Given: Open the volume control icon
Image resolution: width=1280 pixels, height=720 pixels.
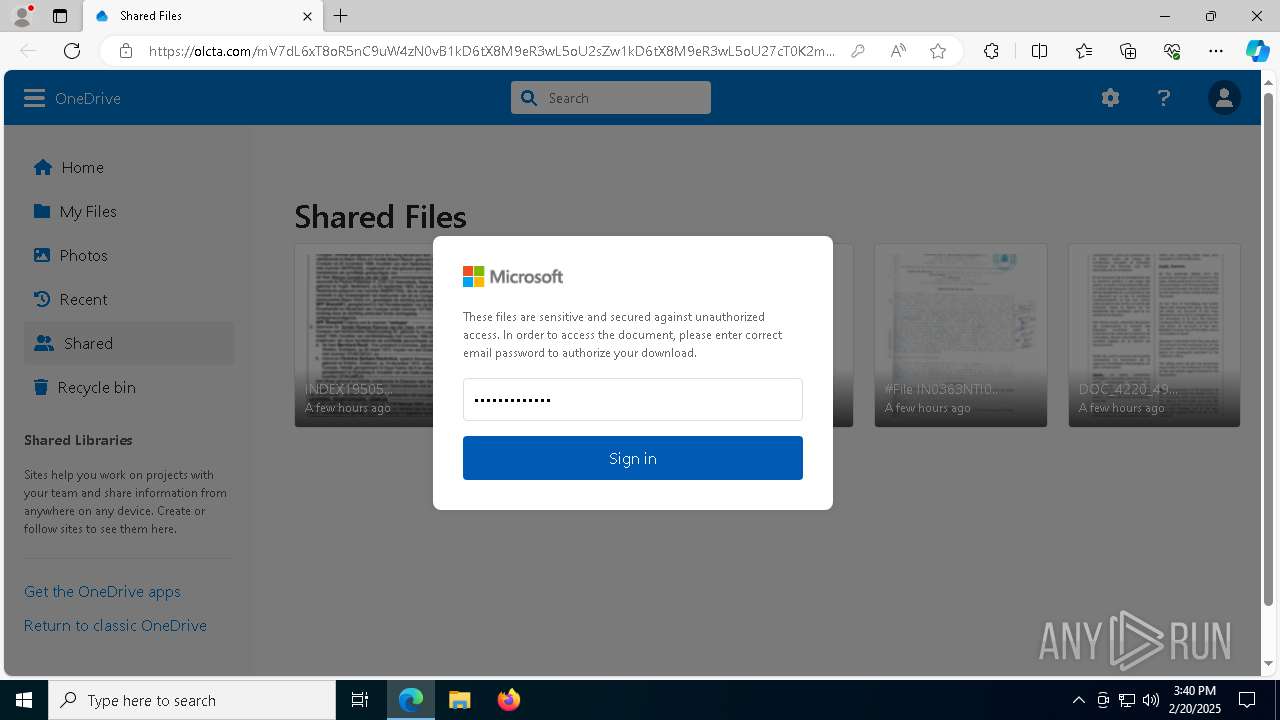Looking at the screenshot, I should (1150, 700).
